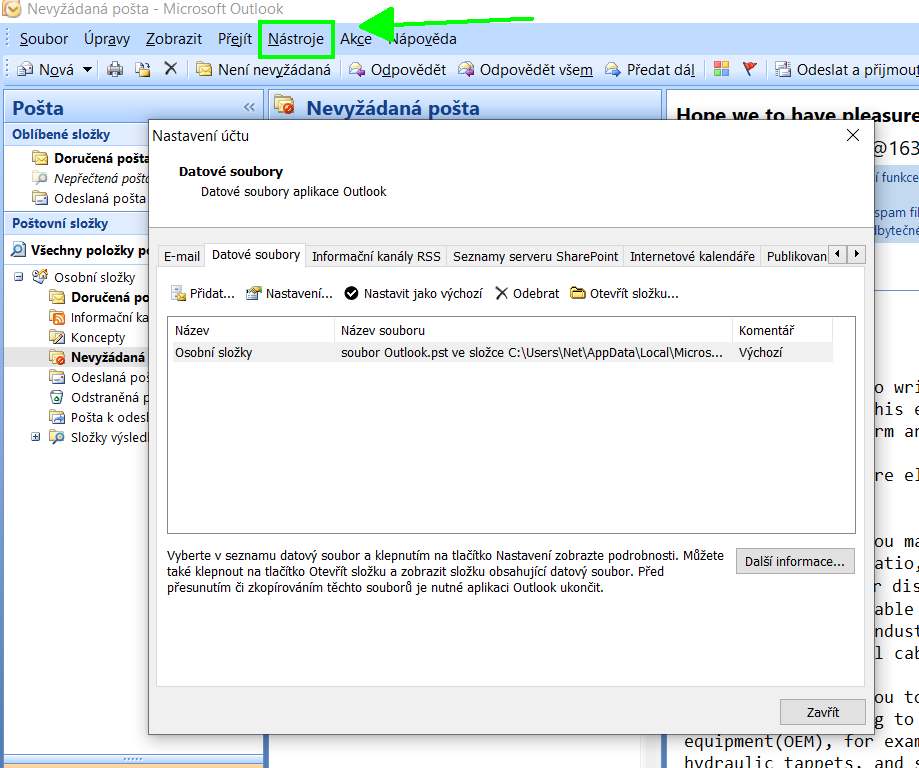Collapse the Osobní složky tree node

click(x=18, y=277)
